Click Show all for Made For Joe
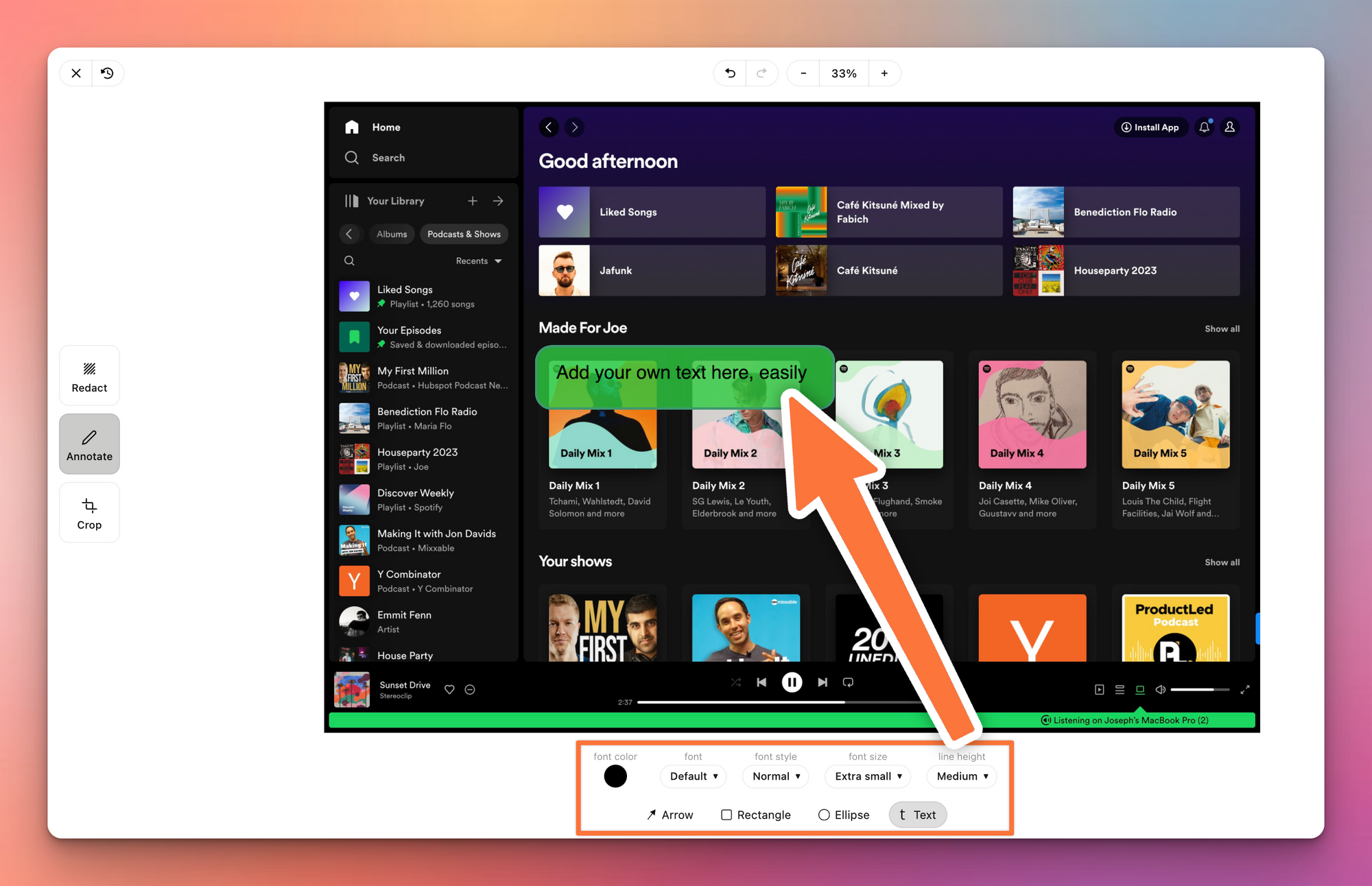 tap(1222, 329)
